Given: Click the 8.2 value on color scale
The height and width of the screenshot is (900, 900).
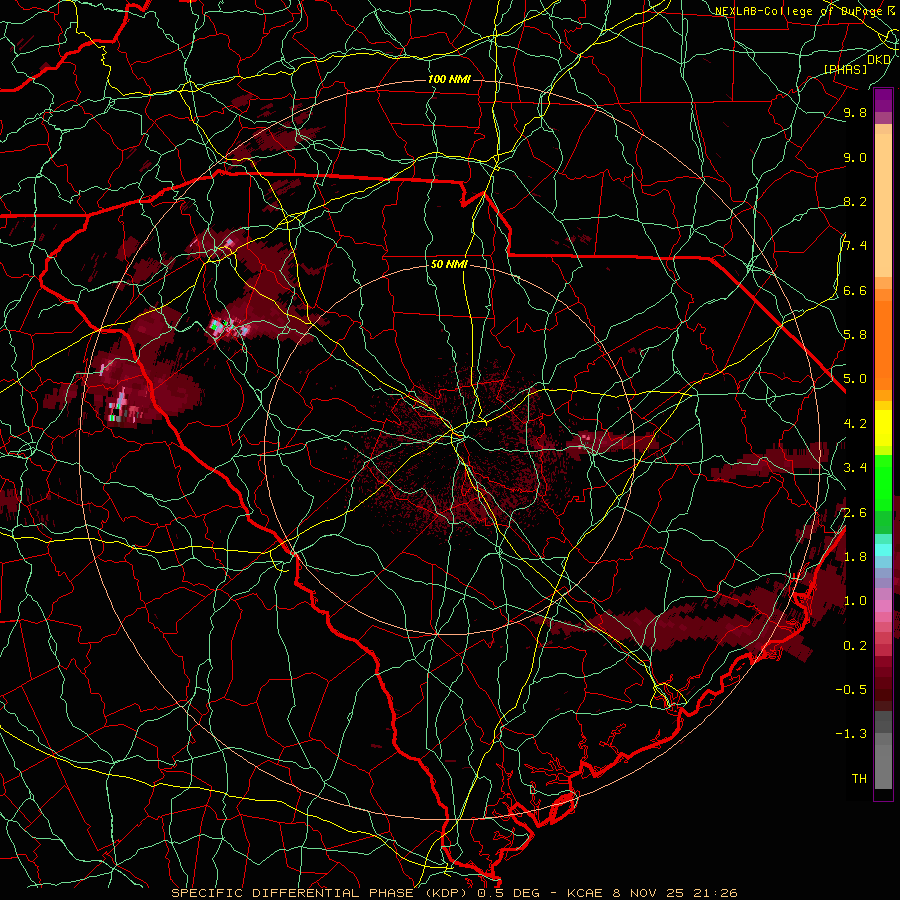Looking at the screenshot, I should [855, 201].
